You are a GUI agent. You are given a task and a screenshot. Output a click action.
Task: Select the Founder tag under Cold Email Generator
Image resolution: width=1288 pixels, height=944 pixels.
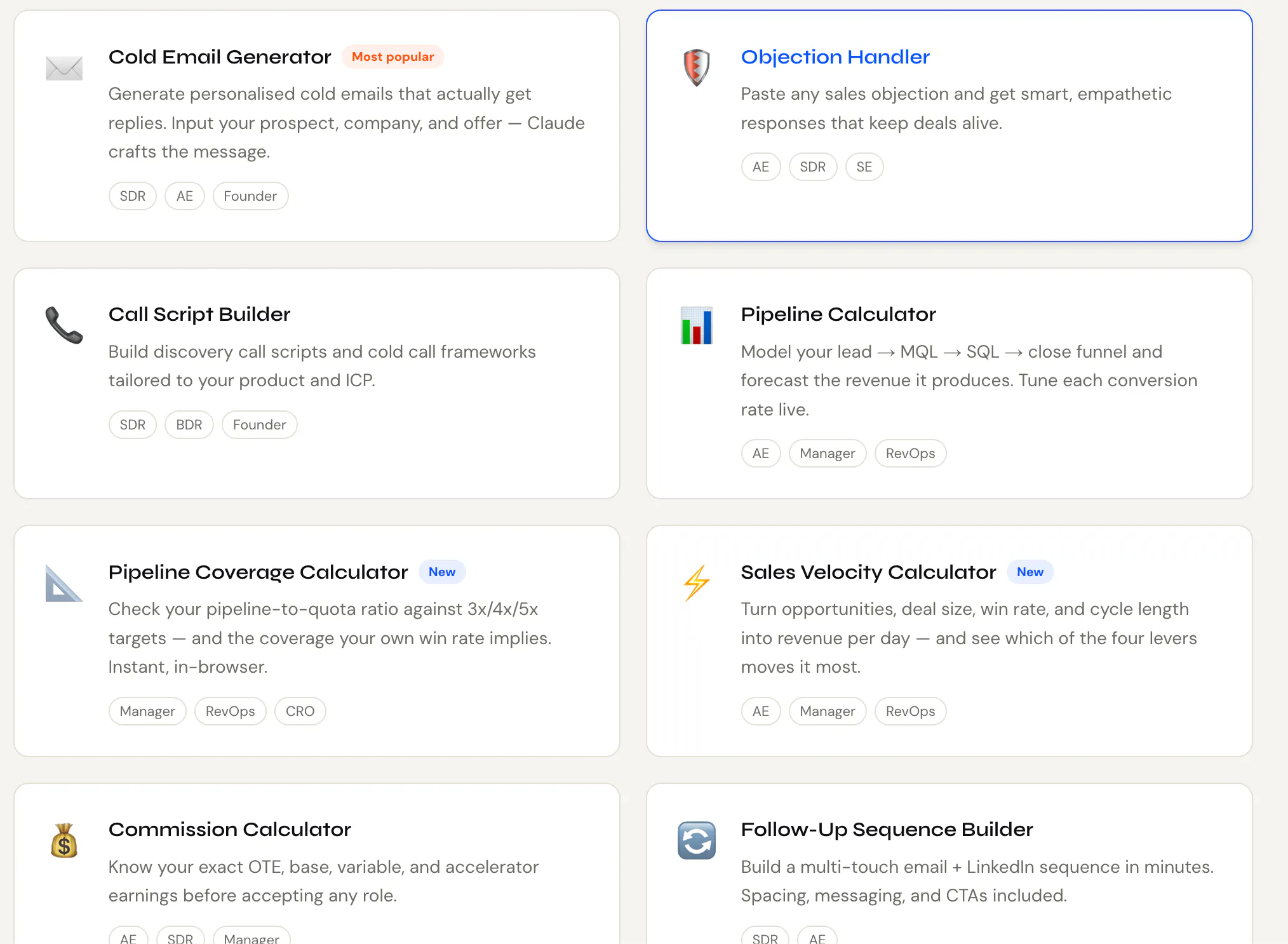click(250, 196)
